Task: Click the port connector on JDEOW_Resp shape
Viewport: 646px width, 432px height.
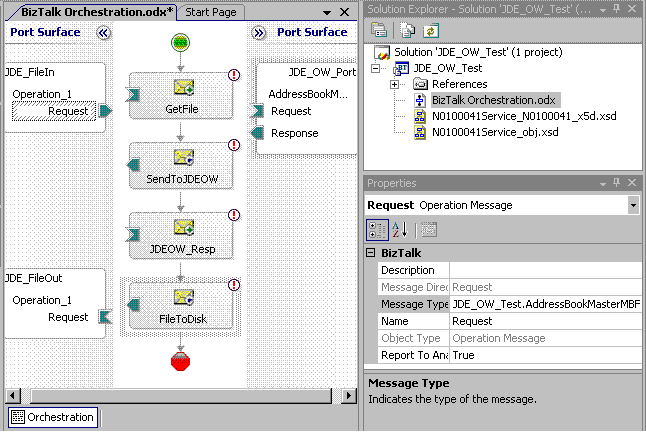Action: 133,235
